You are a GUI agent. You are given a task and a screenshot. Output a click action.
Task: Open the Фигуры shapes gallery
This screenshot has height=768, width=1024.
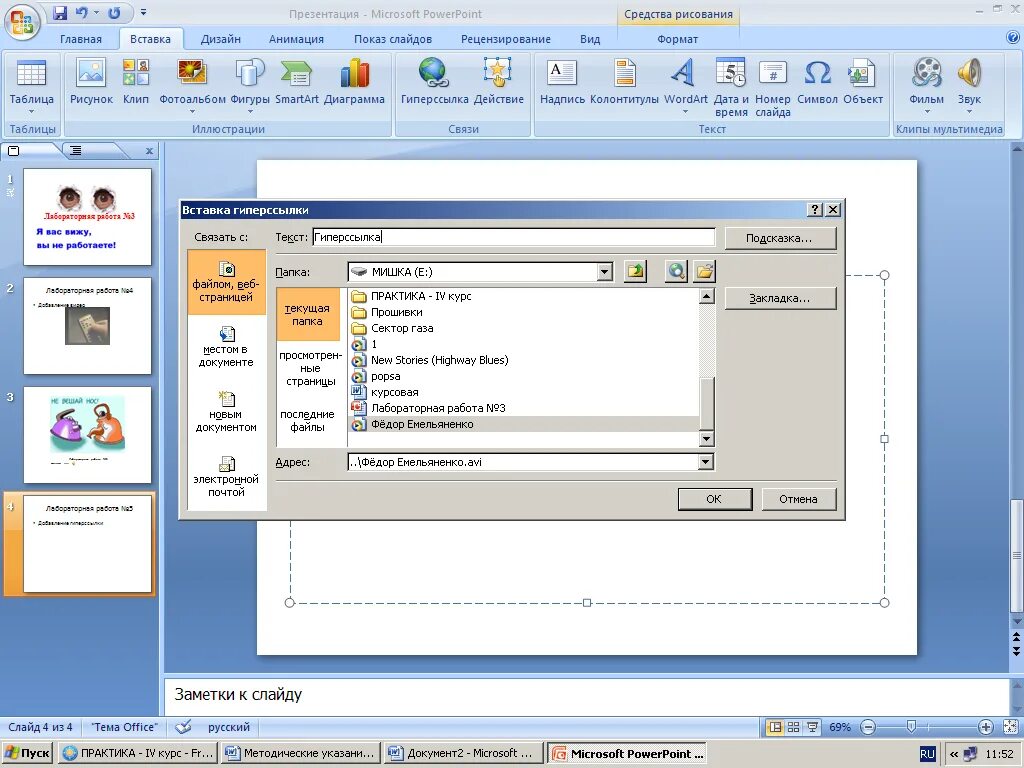tap(249, 84)
